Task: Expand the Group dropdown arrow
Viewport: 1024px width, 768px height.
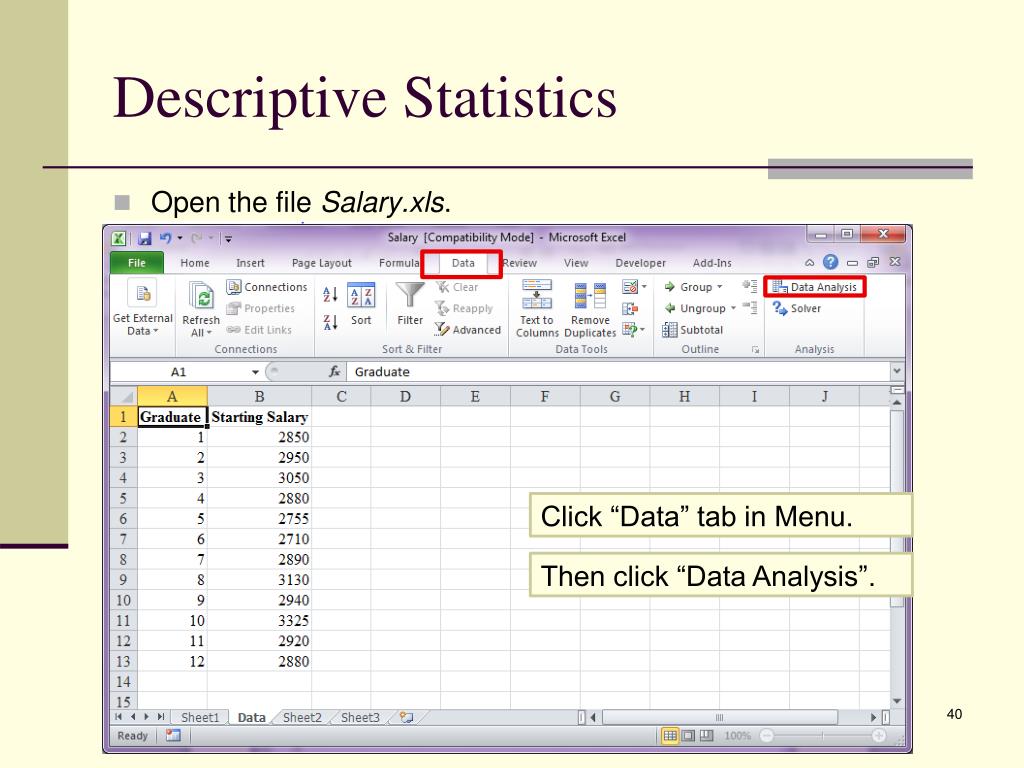Action: (x=720, y=287)
